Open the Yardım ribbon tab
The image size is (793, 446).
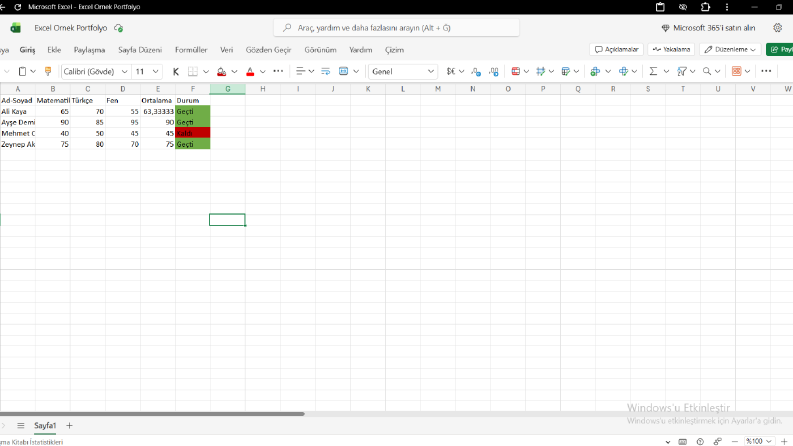click(361, 50)
